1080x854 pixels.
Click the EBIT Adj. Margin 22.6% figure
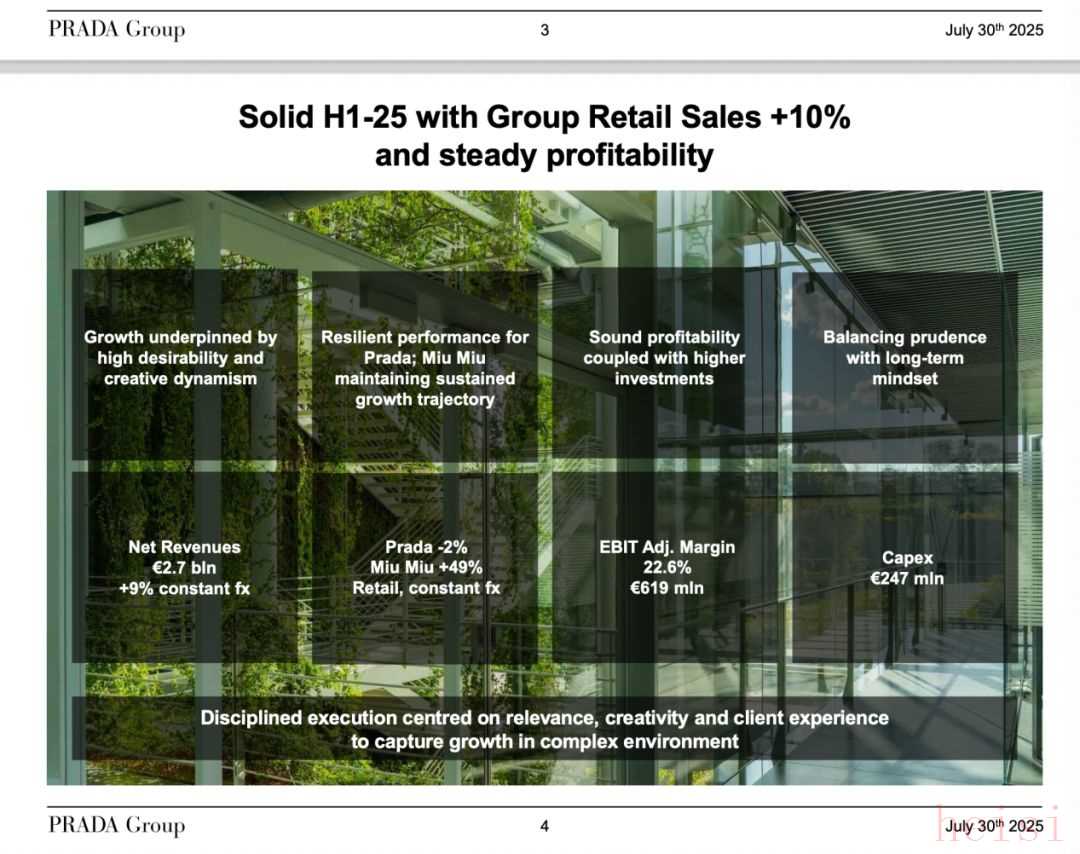pyautogui.click(x=666, y=568)
